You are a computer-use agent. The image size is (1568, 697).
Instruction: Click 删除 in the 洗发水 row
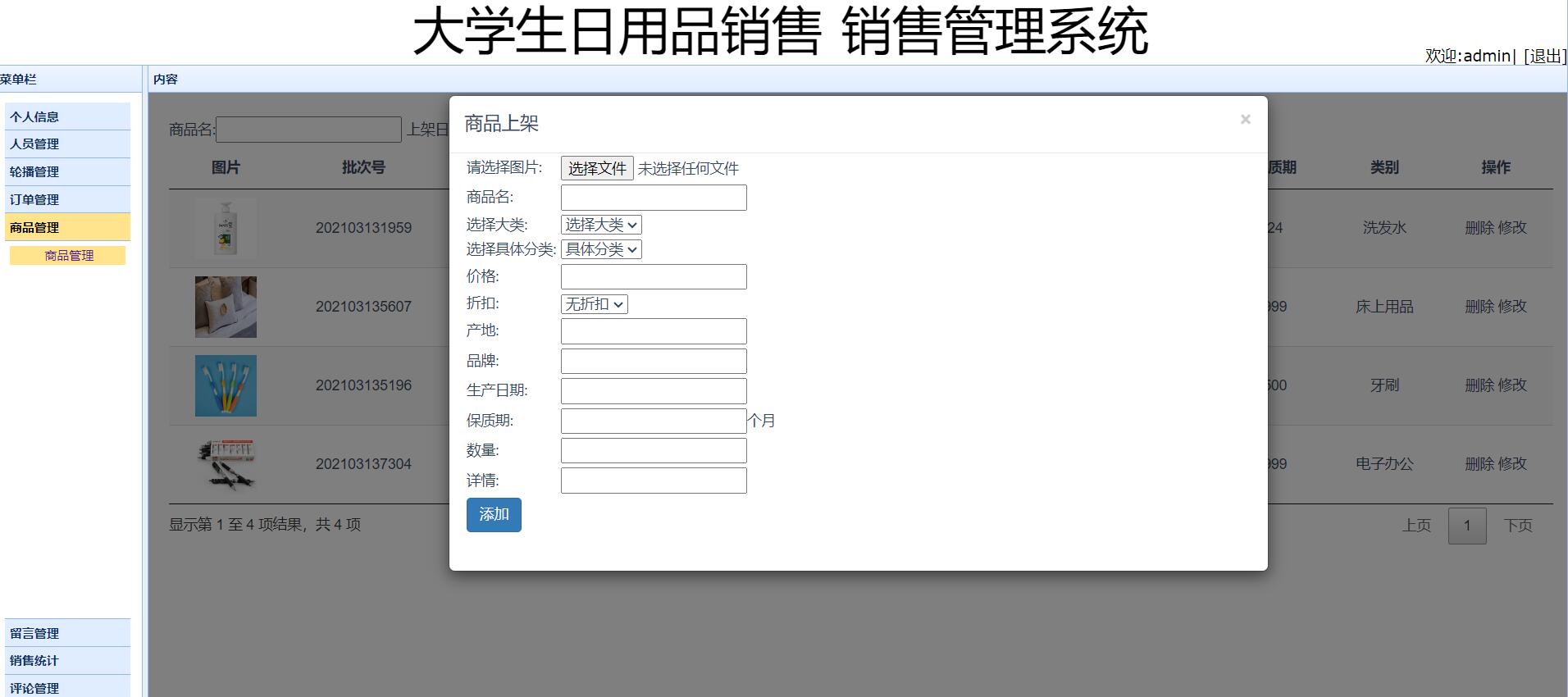click(1479, 228)
